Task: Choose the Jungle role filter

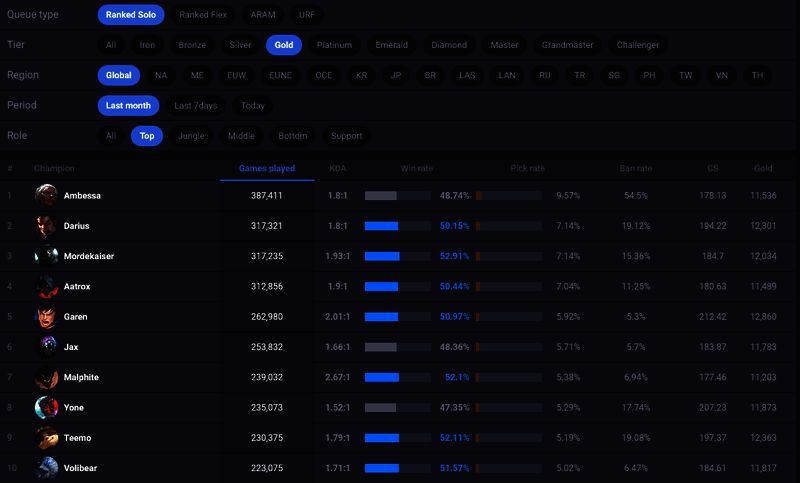Action: click(x=191, y=136)
